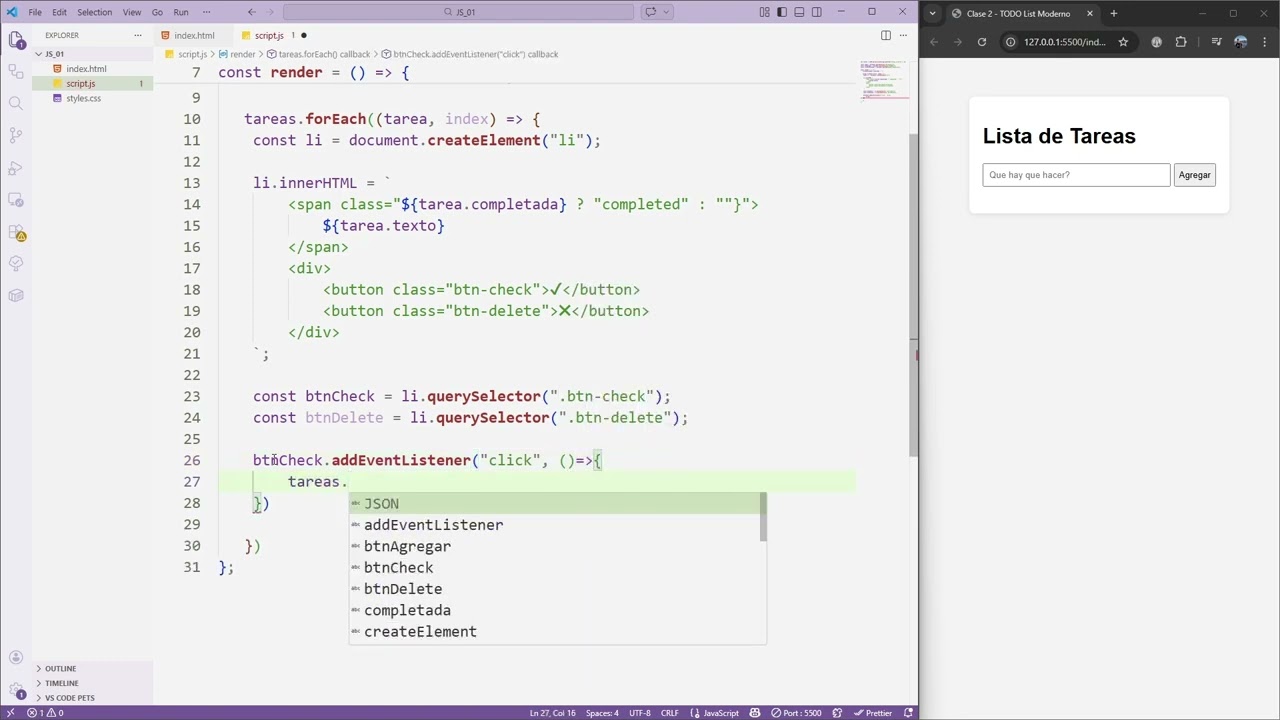Open the notifications bell in the status bar
Image resolution: width=1280 pixels, height=720 pixels.
908,713
